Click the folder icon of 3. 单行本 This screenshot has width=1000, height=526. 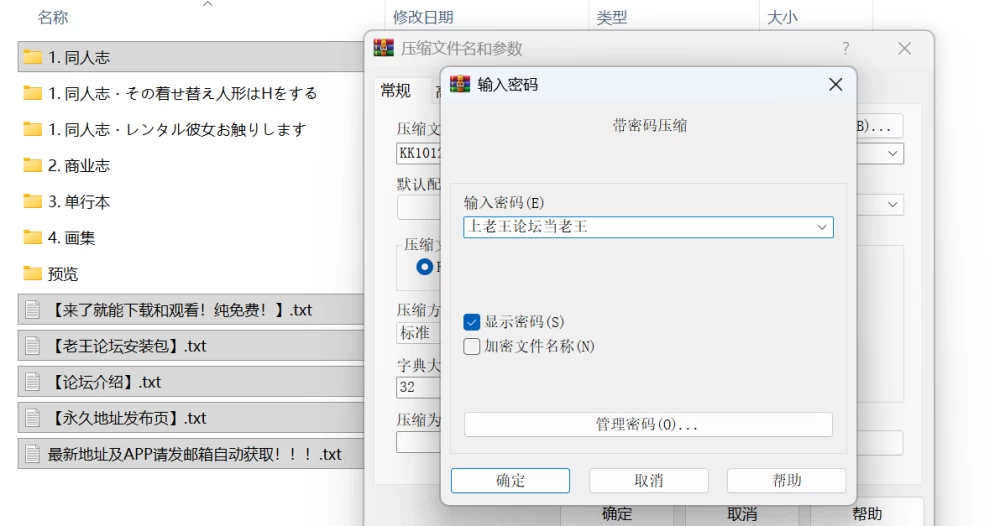tap(32, 202)
